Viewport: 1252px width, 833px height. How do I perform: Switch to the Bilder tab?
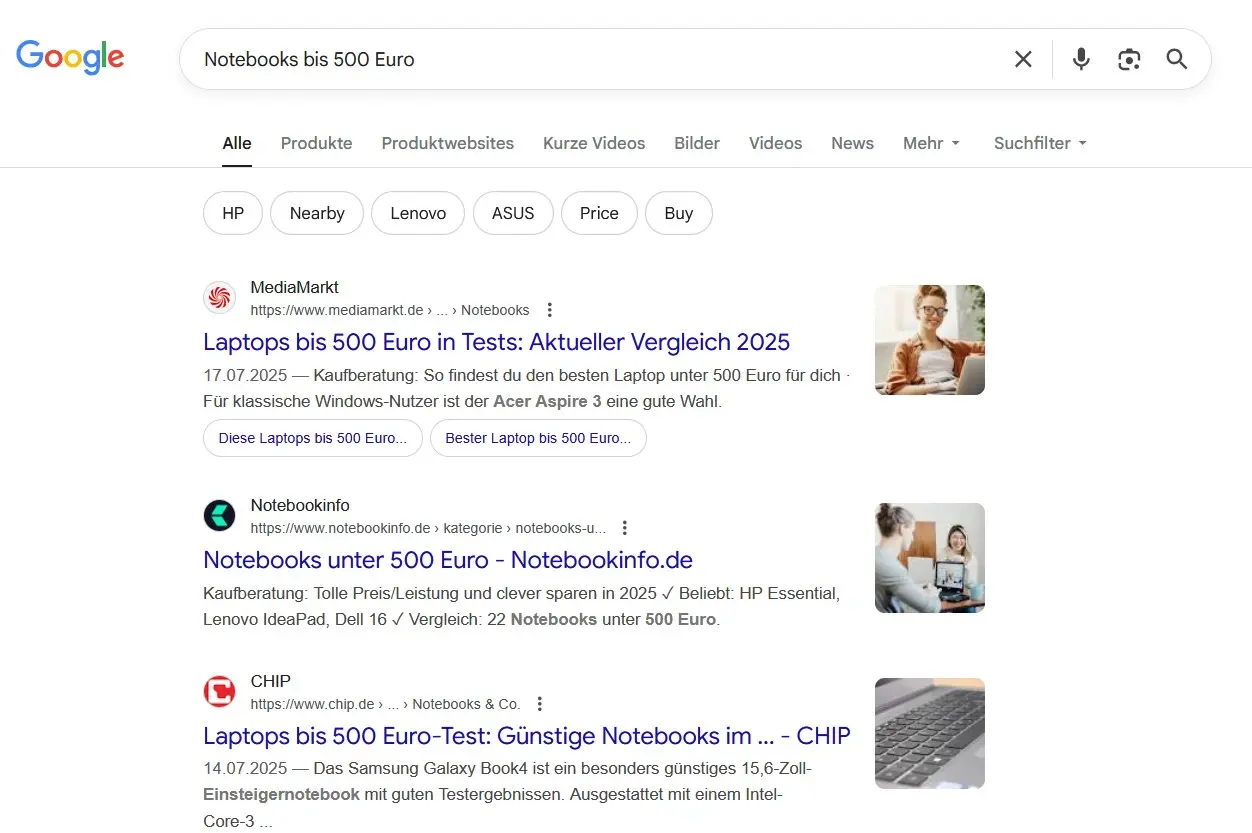coord(696,143)
